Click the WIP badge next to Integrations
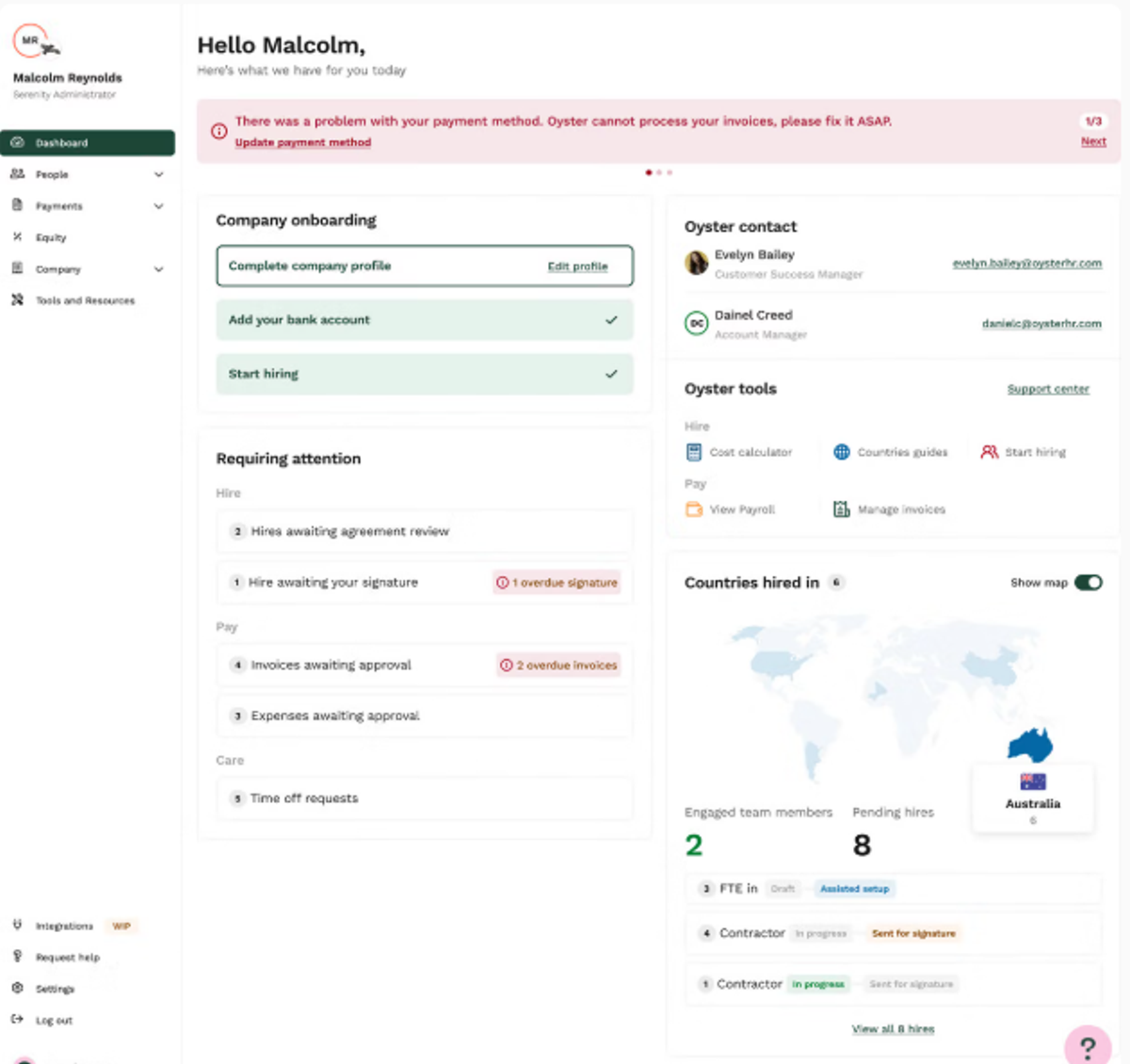The width and height of the screenshot is (1130, 1064). pos(121,926)
